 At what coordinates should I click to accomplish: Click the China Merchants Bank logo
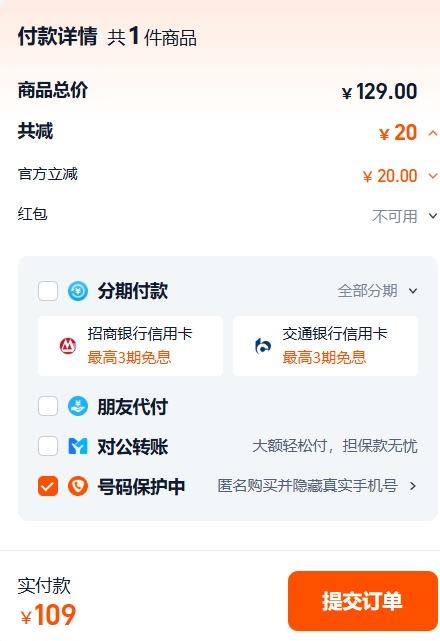68,346
